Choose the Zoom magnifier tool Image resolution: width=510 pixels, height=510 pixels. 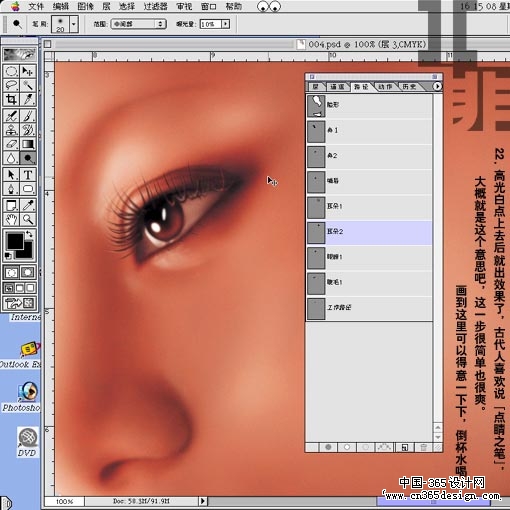(x=28, y=219)
